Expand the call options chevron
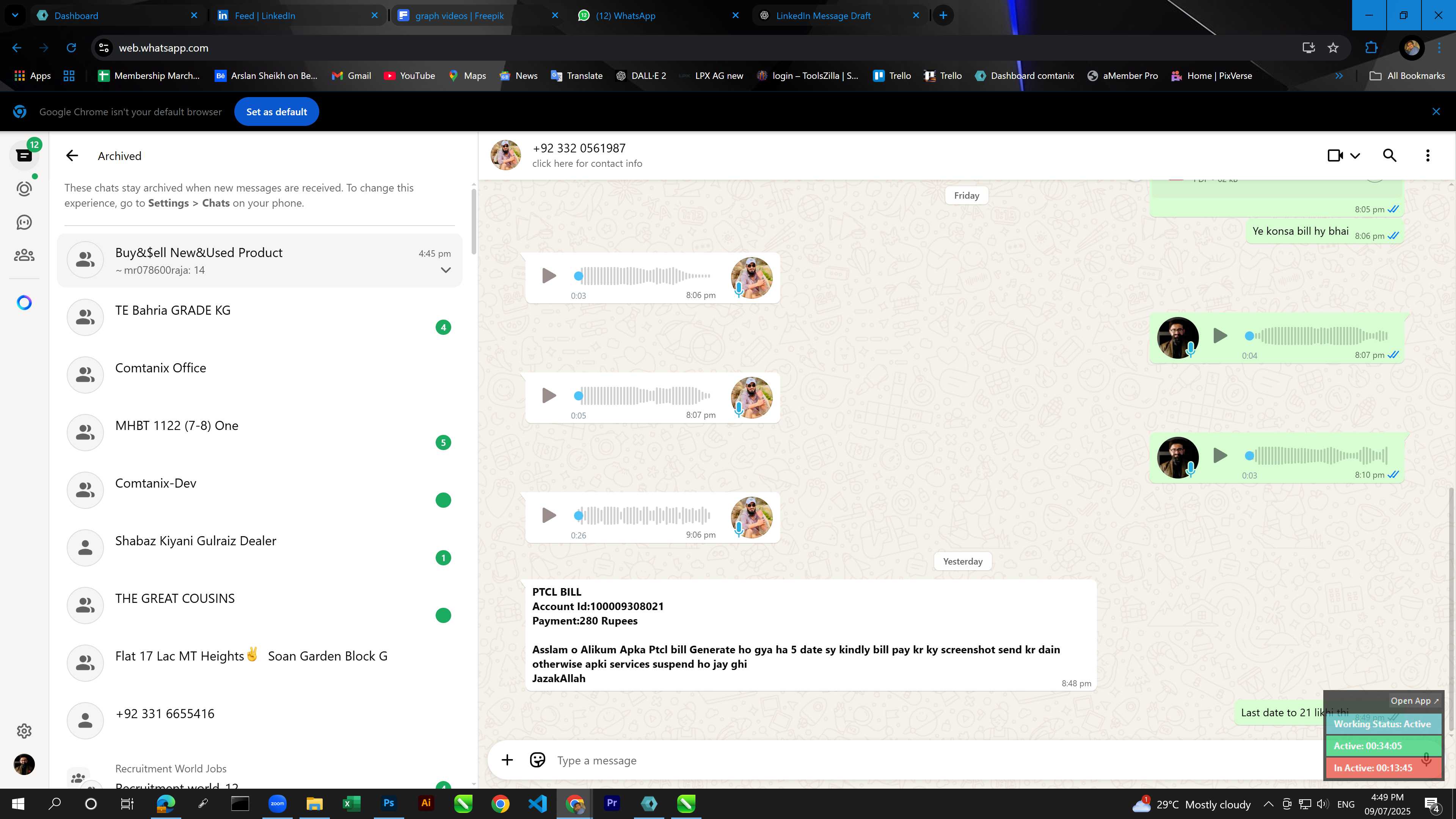The image size is (1456, 819). [x=1356, y=156]
